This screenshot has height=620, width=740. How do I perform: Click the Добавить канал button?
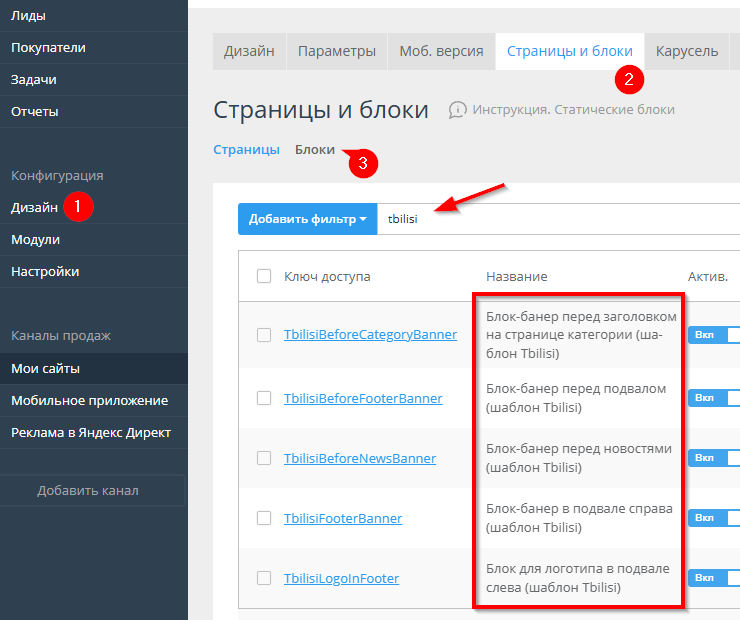coord(88,490)
